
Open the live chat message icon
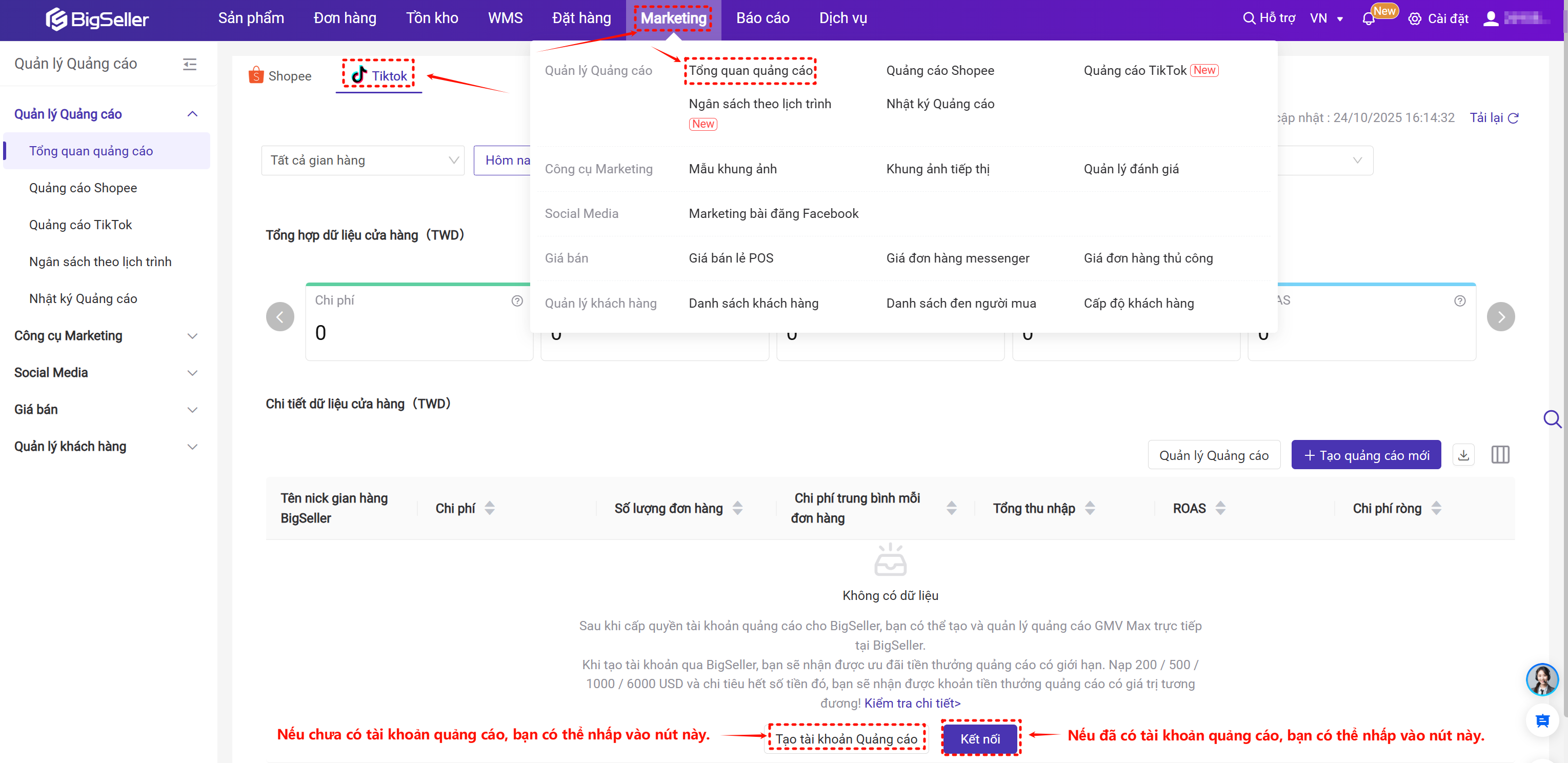(x=1542, y=721)
